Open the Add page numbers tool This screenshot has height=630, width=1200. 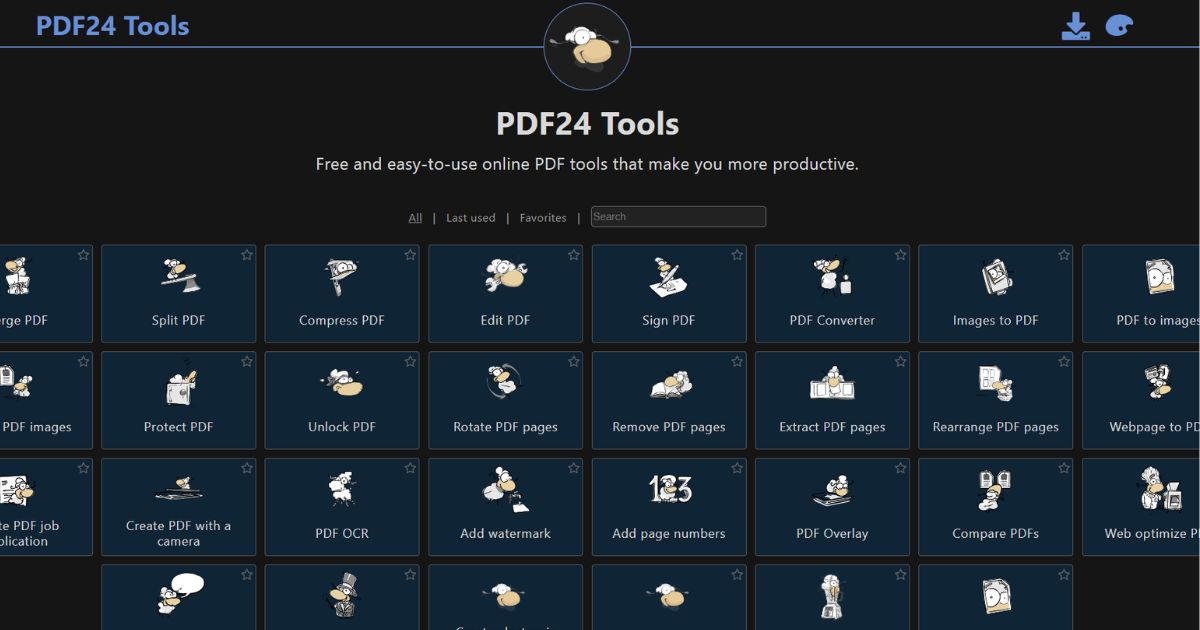pyautogui.click(x=668, y=506)
